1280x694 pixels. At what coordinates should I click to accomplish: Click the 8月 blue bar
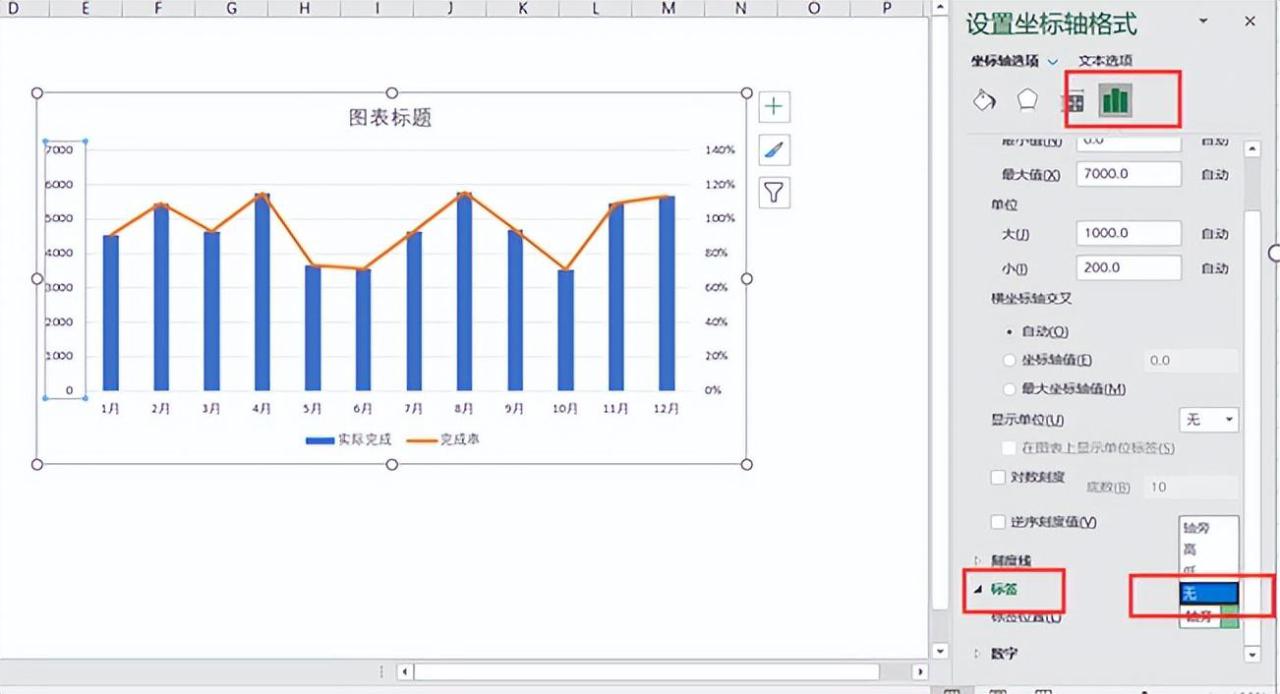click(x=464, y=292)
